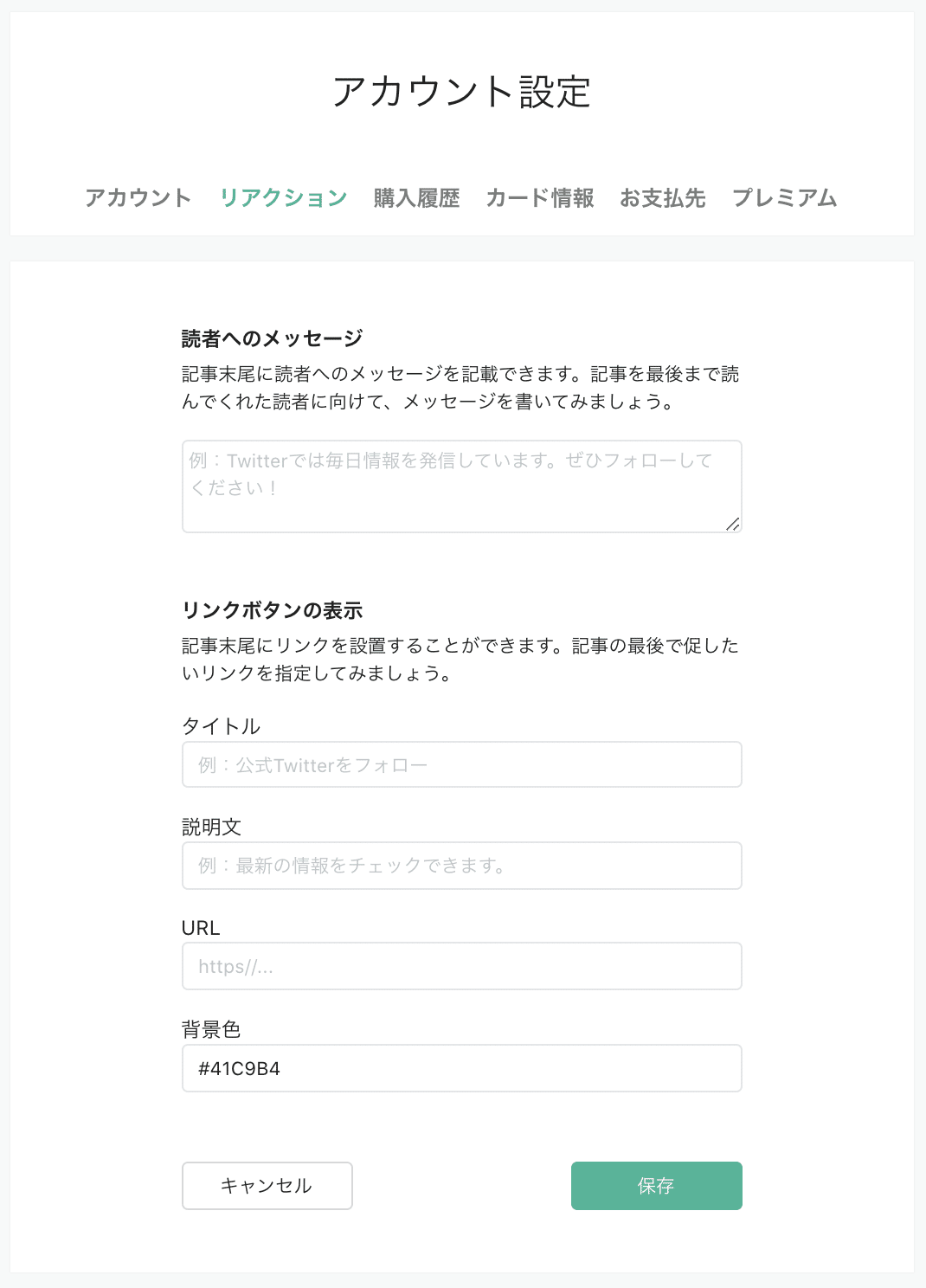Click the リンクボタンの表示 section header
The image size is (926, 1288).
274,610
